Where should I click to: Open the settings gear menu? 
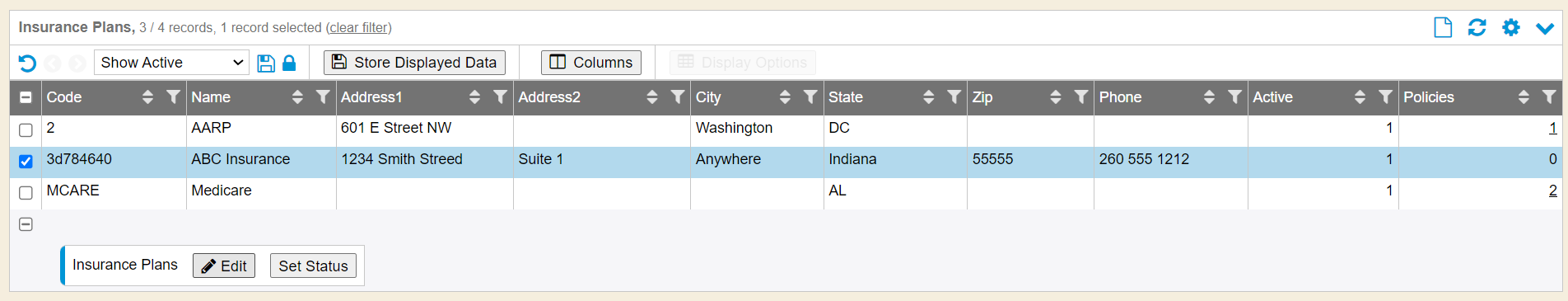1510,27
